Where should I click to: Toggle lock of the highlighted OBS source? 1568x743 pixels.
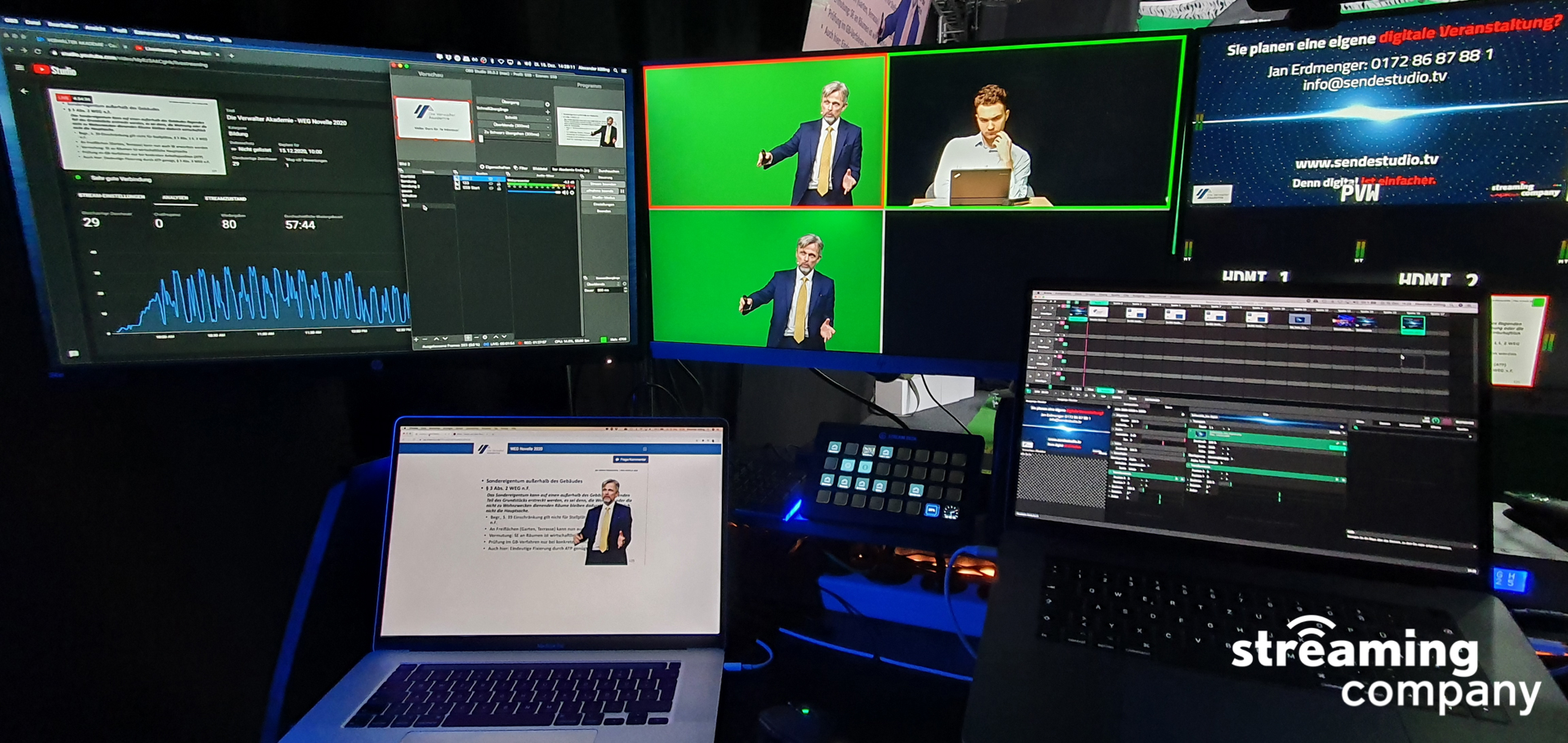tap(499, 180)
